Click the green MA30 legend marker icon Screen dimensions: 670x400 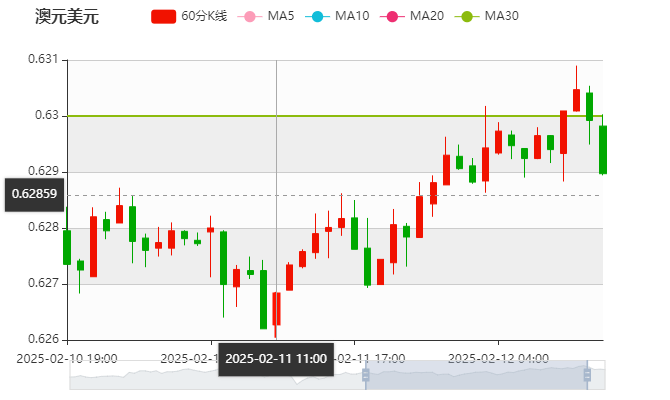(x=466, y=16)
